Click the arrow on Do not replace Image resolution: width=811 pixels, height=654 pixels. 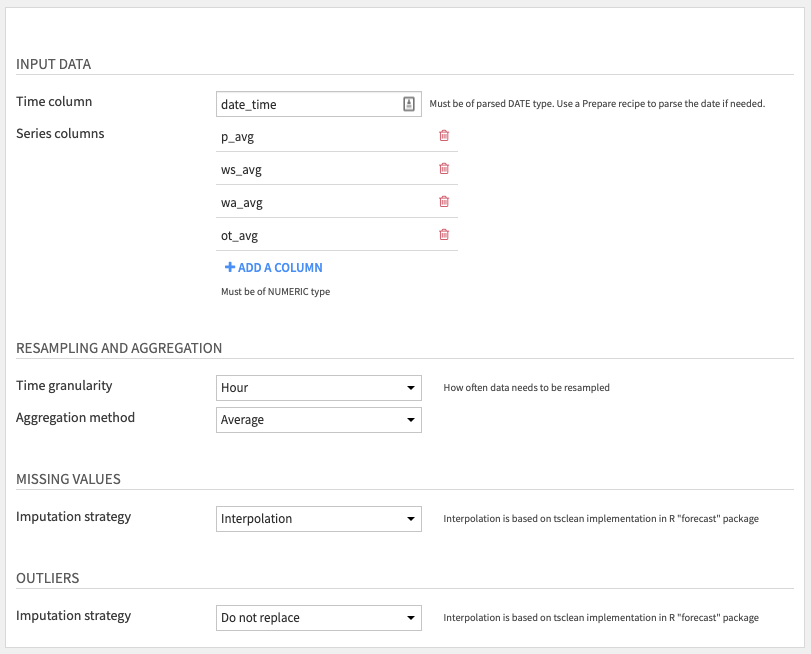[x=411, y=618]
